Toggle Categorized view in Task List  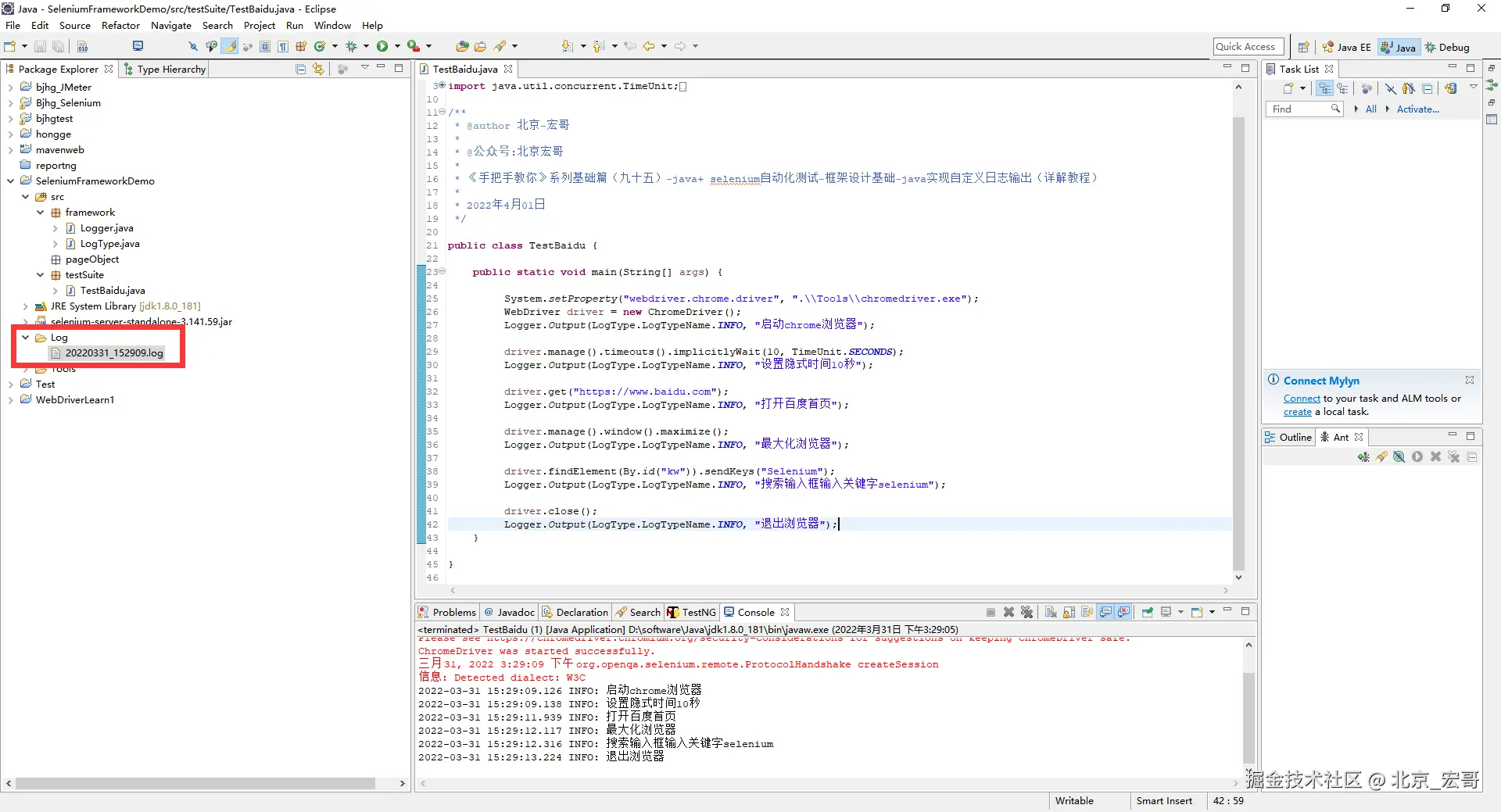(x=1324, y=88)
